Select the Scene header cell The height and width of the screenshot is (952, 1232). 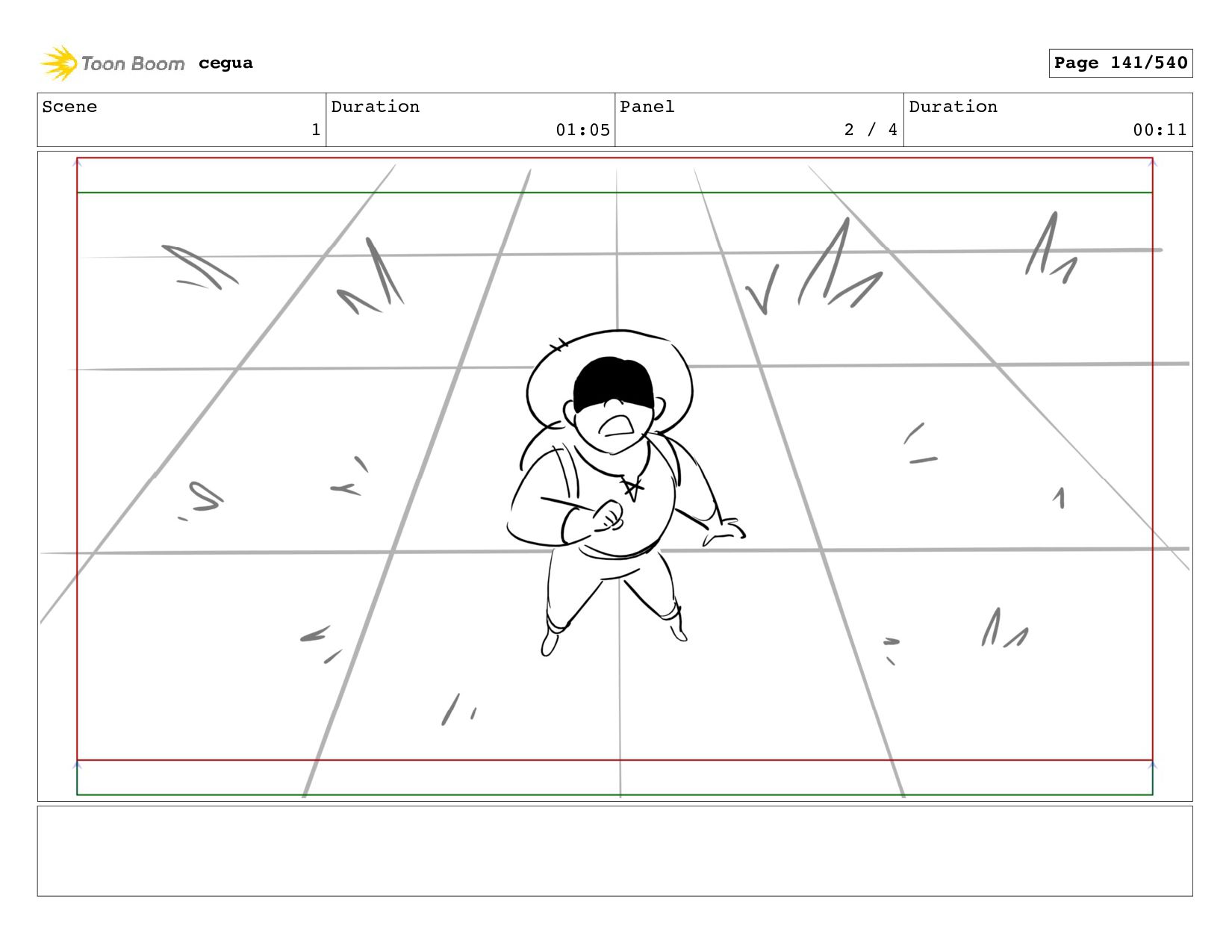[181, 119]
